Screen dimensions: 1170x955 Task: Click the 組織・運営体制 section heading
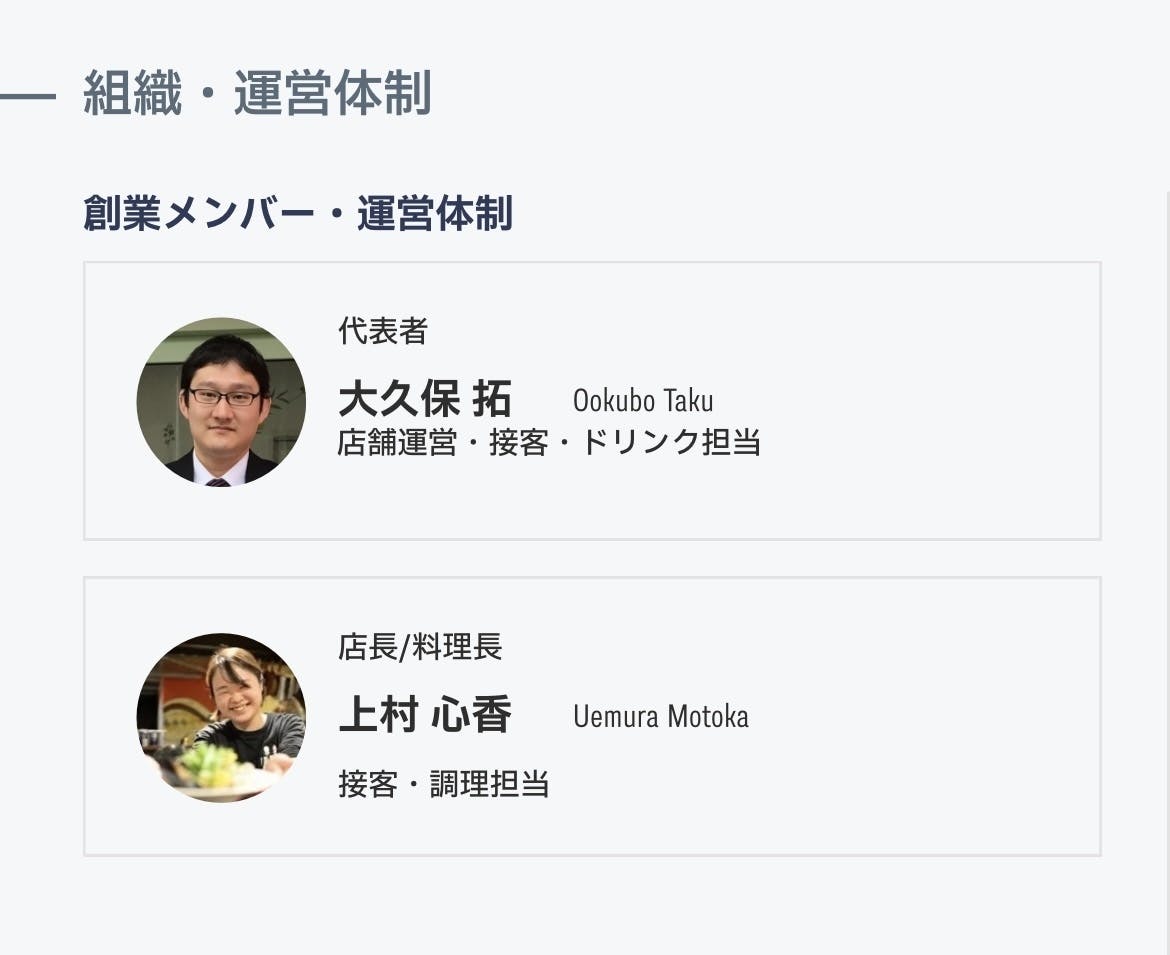click(257, 95)
